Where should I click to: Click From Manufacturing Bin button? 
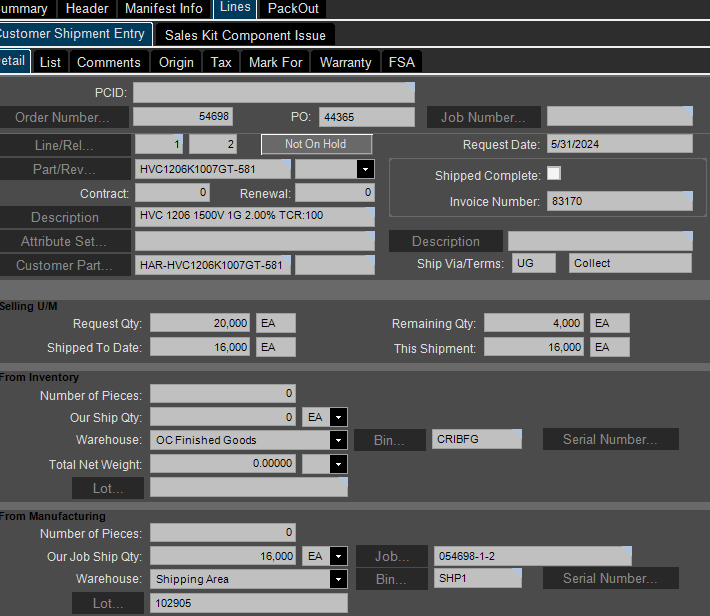point(392,579)
